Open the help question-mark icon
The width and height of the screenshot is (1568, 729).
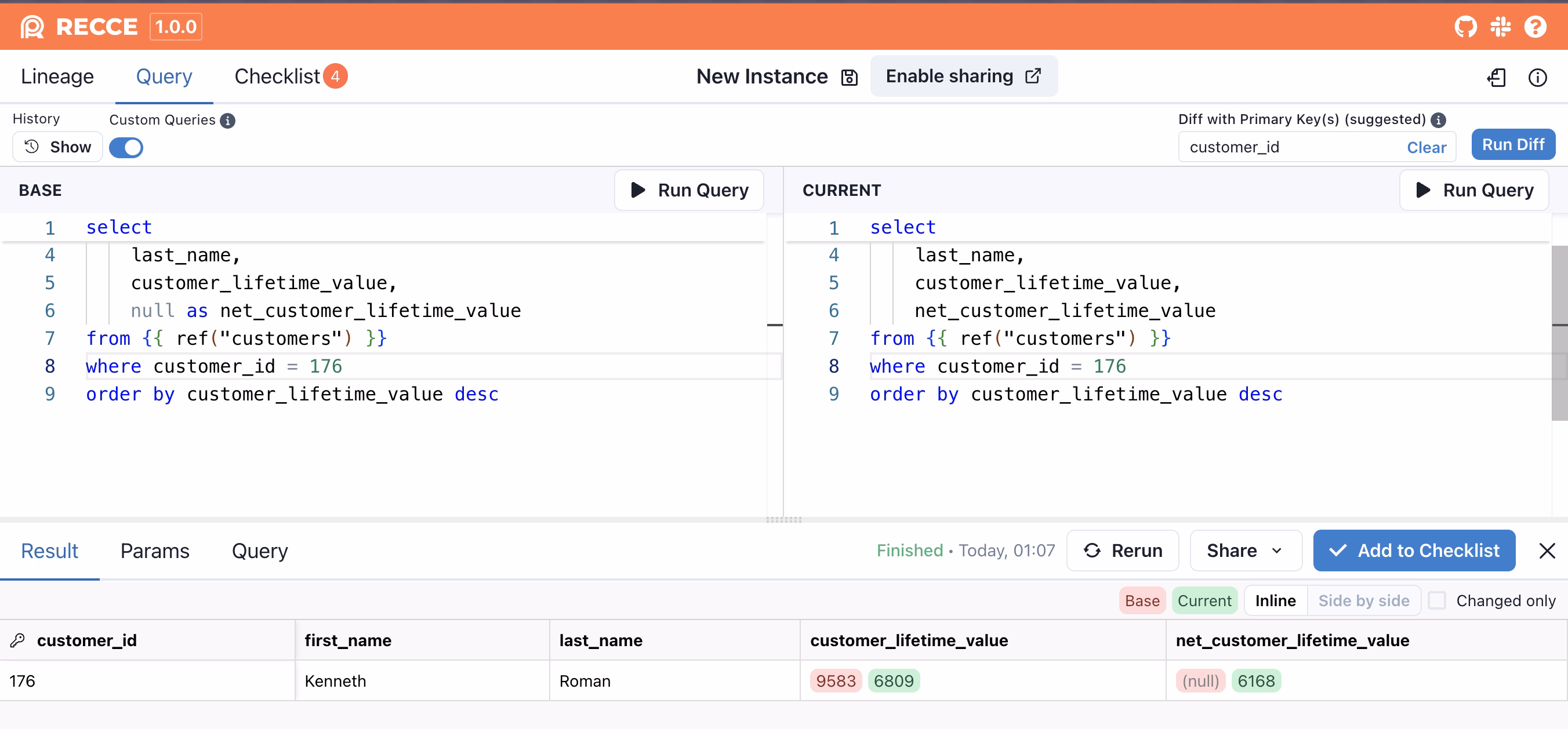pyautogui.click(x=1535, y=27)
